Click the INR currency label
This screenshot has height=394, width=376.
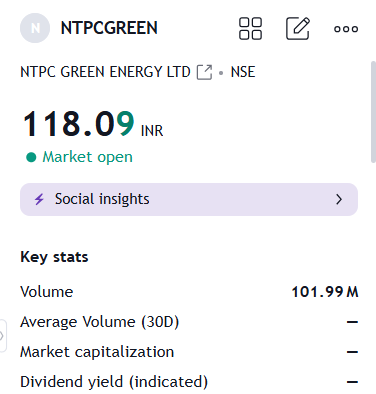tap(152, 131)
